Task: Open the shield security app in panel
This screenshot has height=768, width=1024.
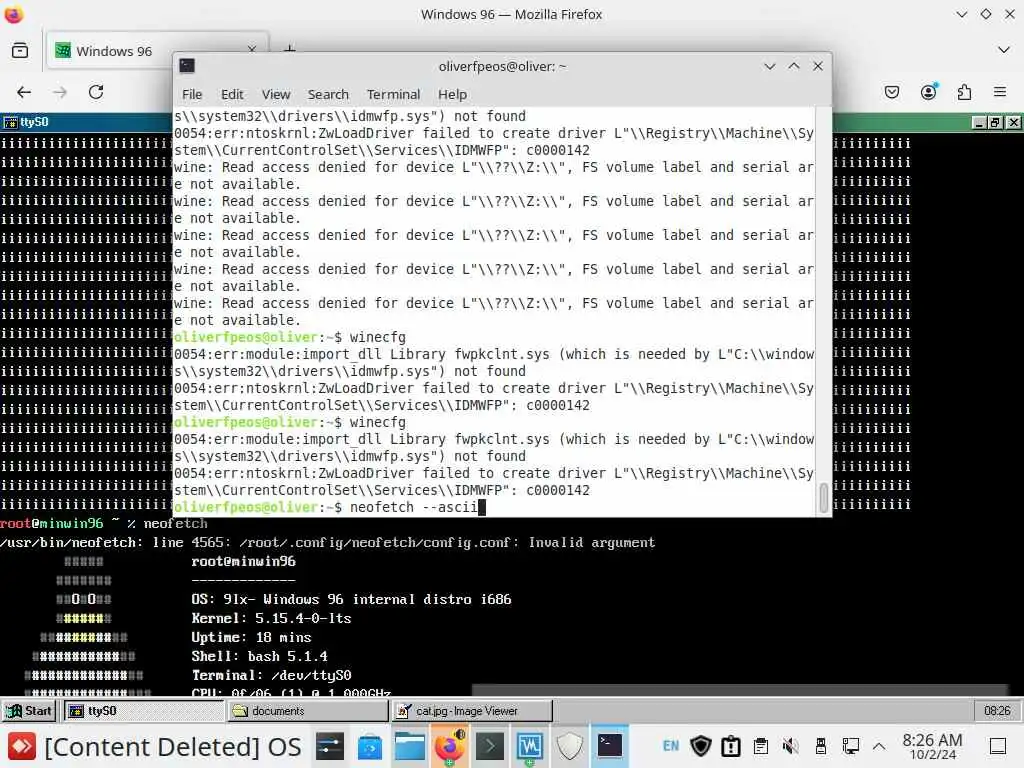Action: (569, 746)
